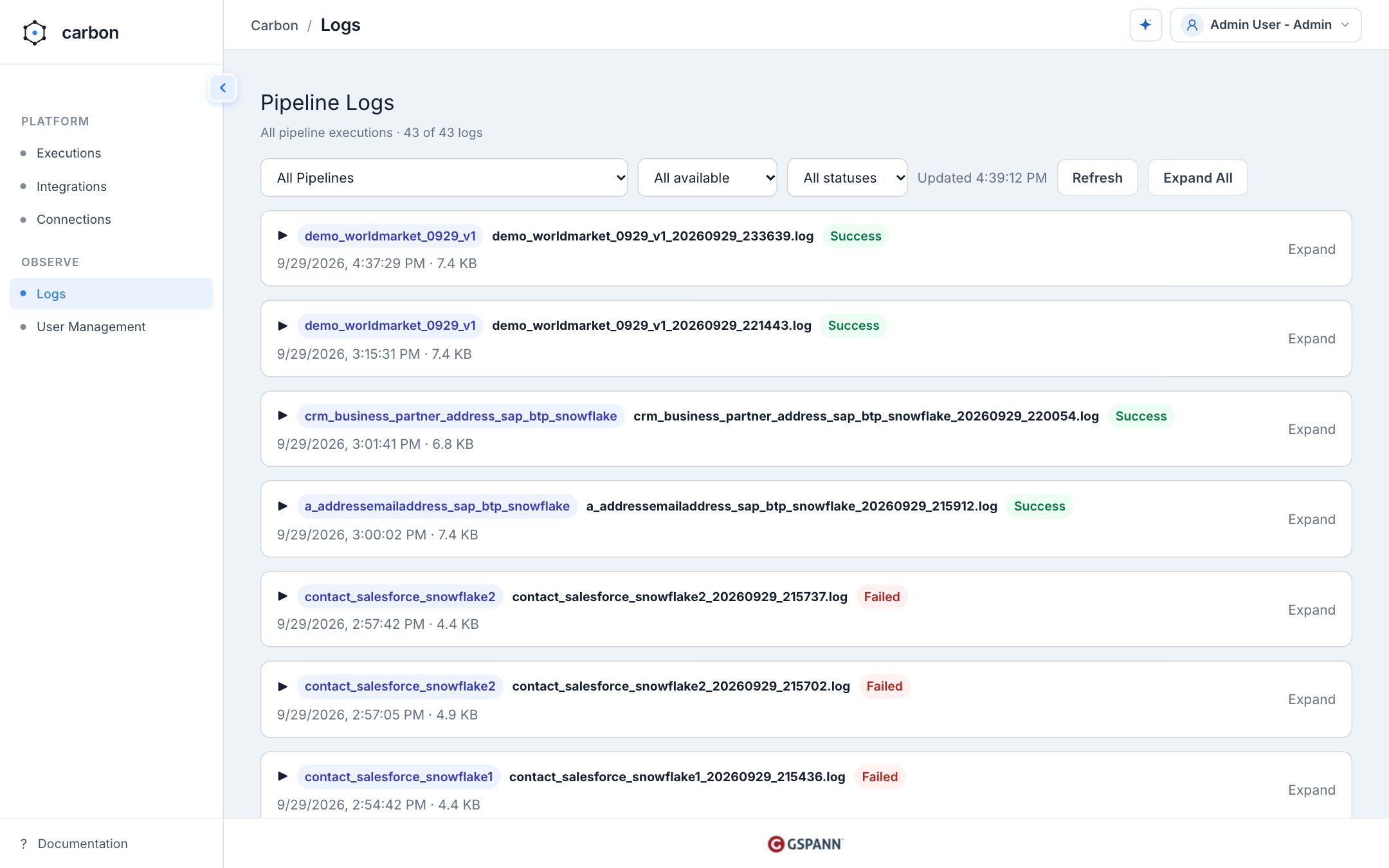1389x868 pixels.
Task: Click the carbon hexagon logo icon
Action: [35, 33]
